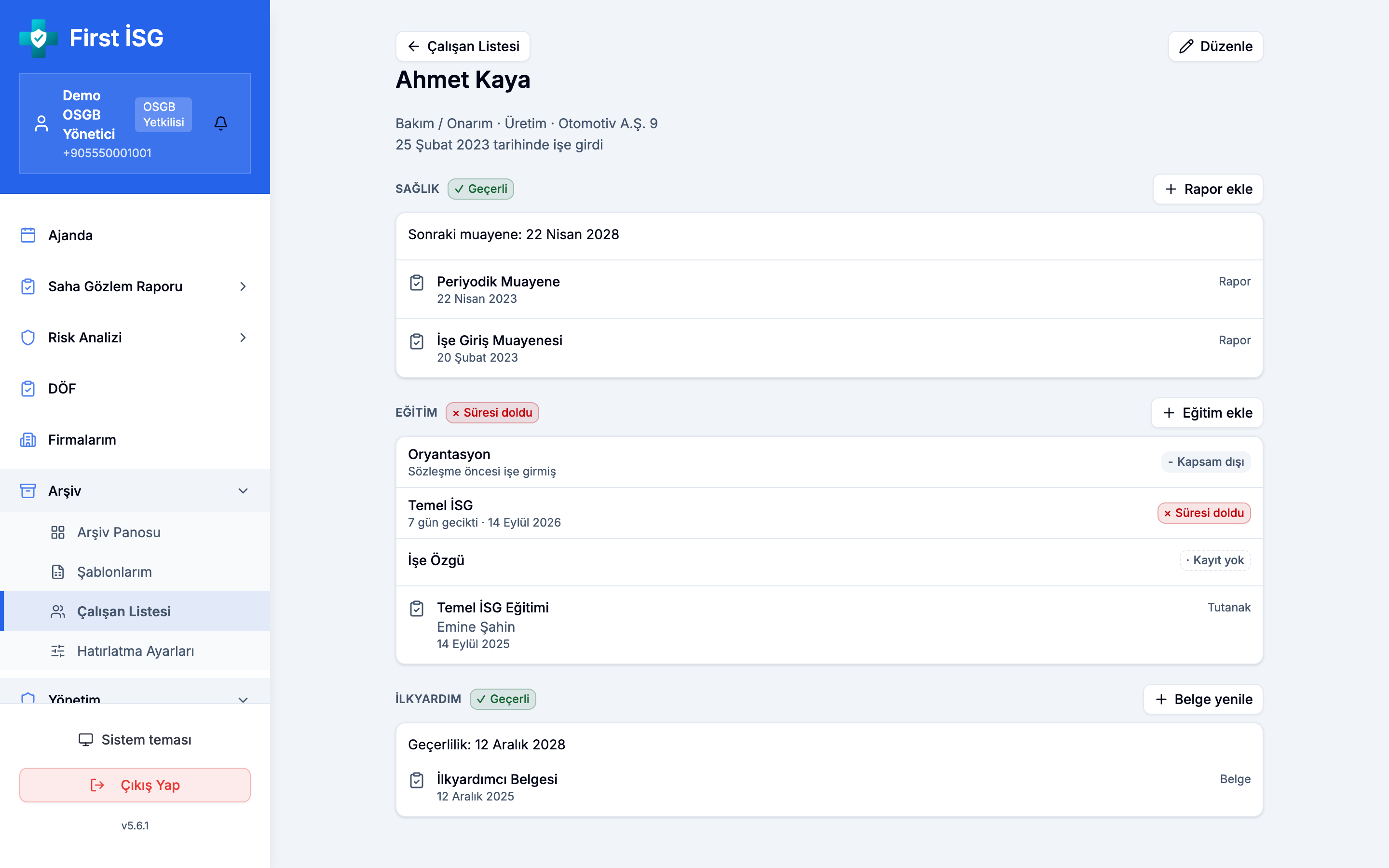Open DÖF from the sidebar
The image size is (1389, 868).
click(x=135, y=389)
